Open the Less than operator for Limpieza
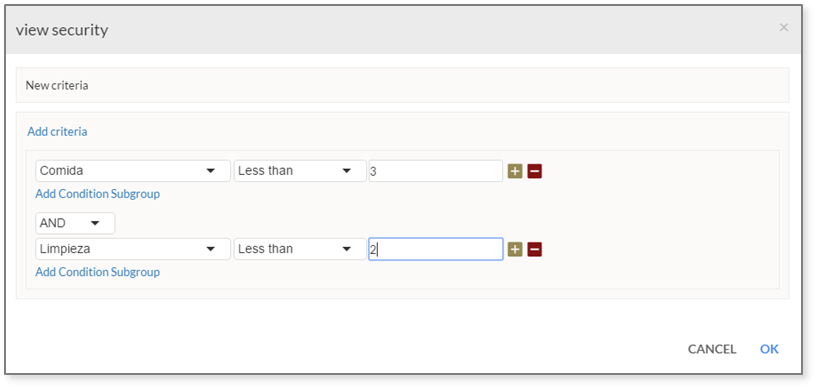Image resolution: width=816 pixels, height=388 pixels. point(300,249)
